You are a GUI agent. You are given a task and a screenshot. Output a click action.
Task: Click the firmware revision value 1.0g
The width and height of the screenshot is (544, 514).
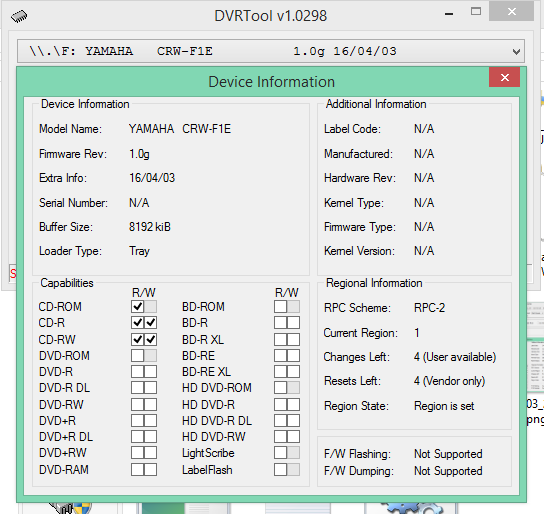coord(139,154)
